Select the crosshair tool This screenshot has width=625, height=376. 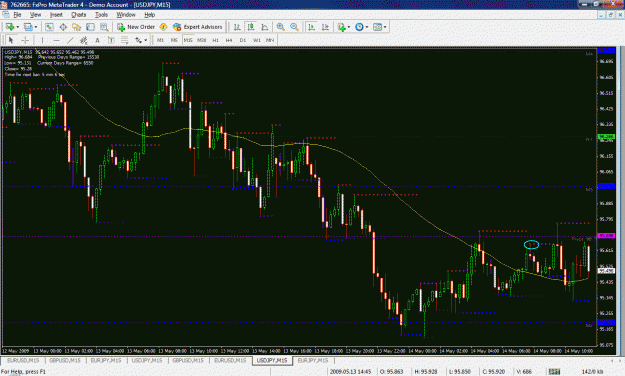25,40
